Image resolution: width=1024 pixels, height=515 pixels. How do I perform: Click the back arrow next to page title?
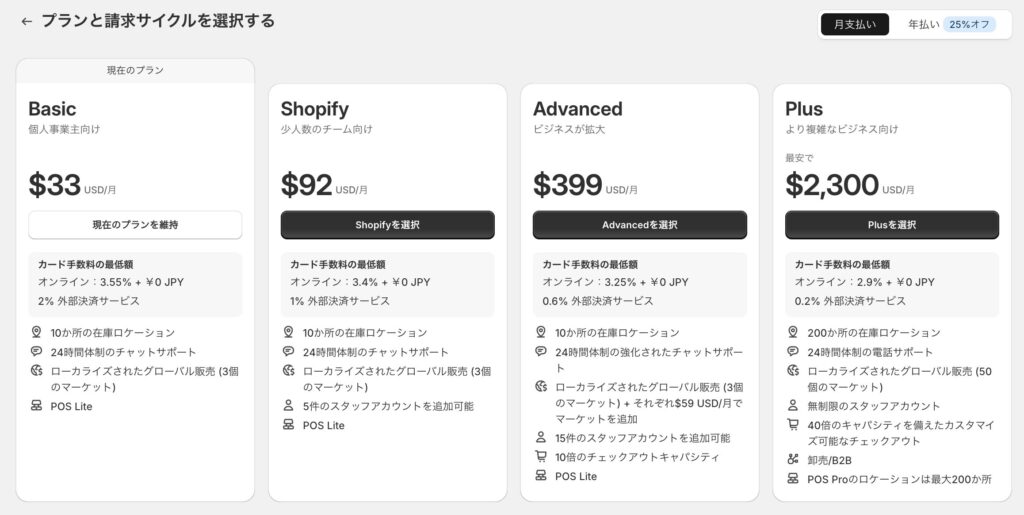[26, 22]
